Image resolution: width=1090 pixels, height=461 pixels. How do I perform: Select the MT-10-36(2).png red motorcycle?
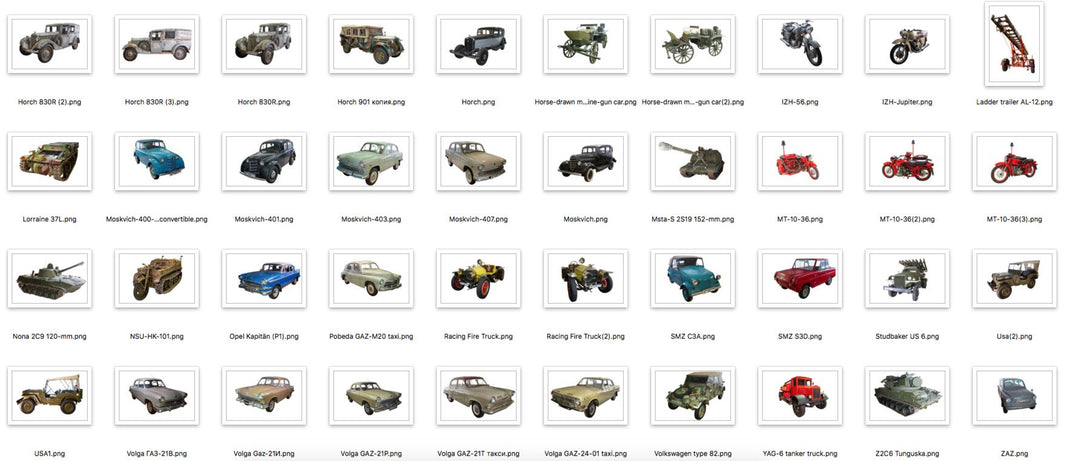coord(907,161)
